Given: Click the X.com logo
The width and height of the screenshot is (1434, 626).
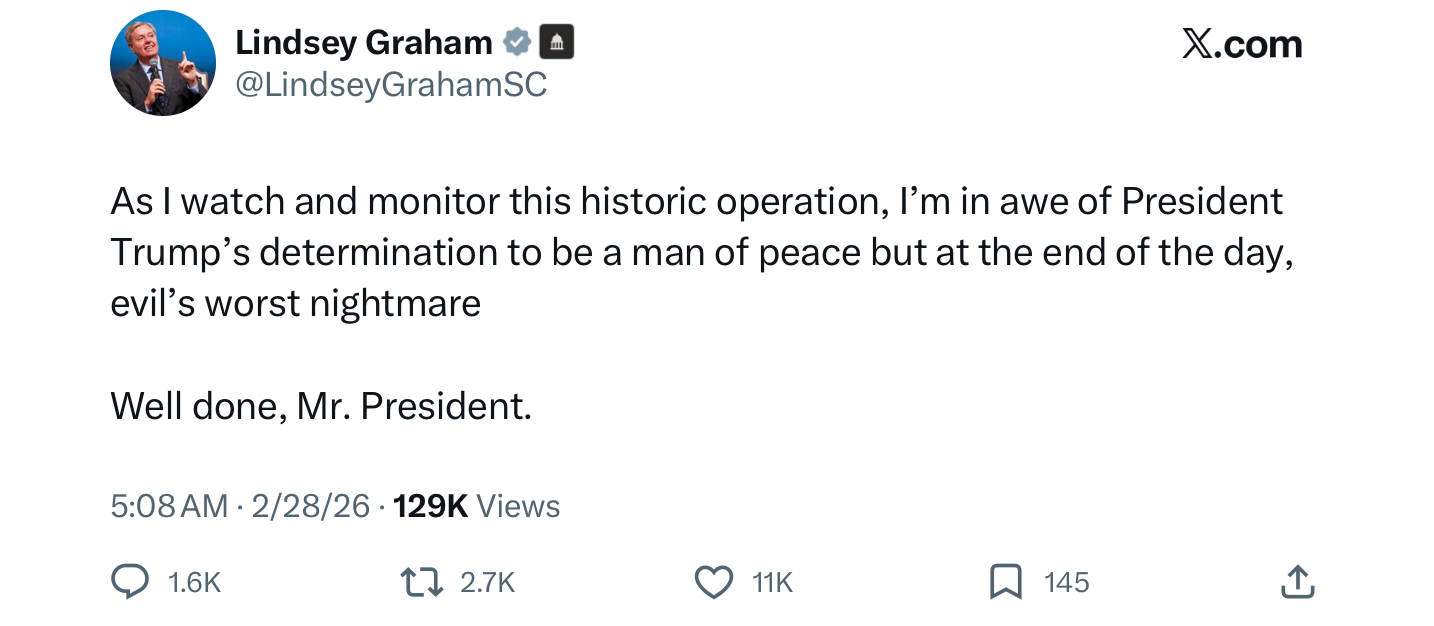Looking at the screenshot, I should pos(1241,45).
